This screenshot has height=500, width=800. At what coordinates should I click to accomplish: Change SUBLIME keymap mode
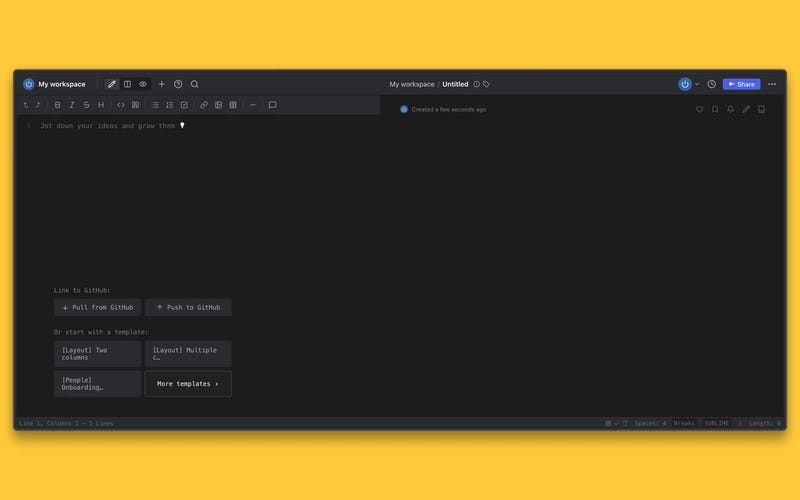click(x=716, y=423)
